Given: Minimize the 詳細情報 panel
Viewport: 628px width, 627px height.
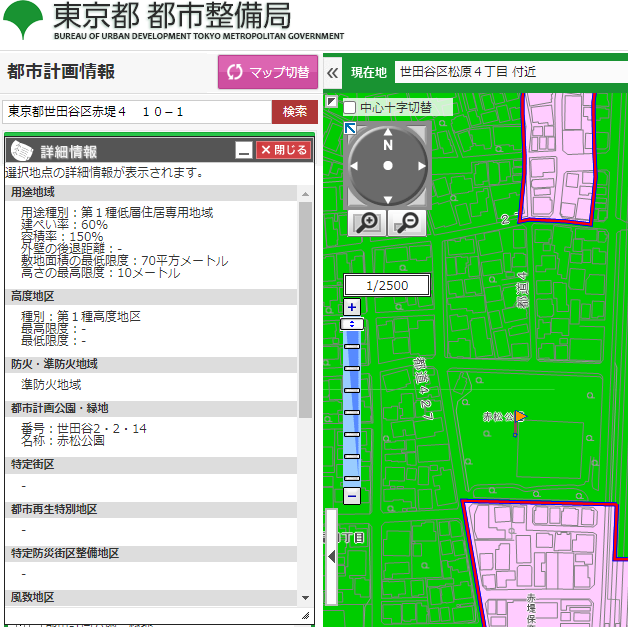Looking at the screenshot, I should point(243,151).
